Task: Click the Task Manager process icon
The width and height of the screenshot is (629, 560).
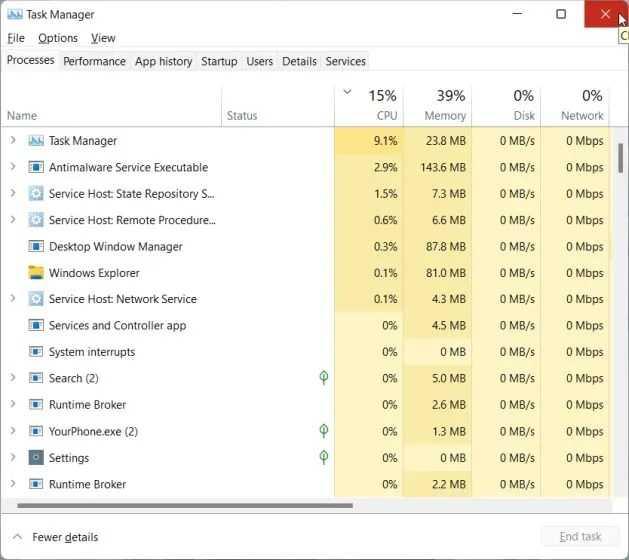Action: 36,140
